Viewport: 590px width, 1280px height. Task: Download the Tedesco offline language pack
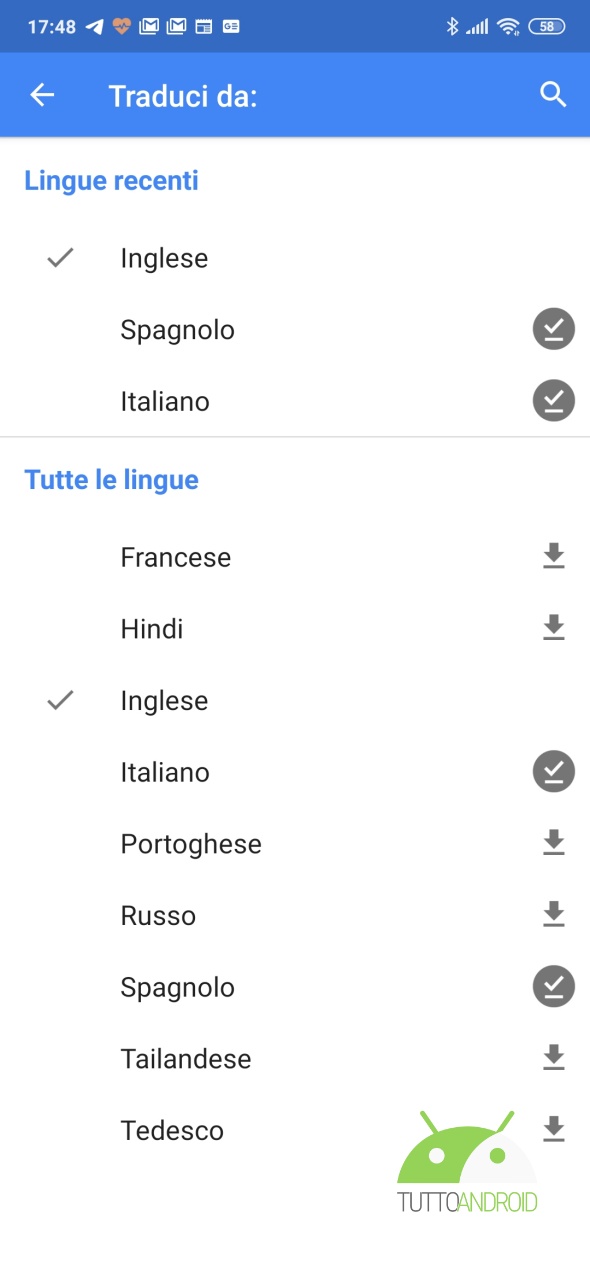click(554, 1130)
